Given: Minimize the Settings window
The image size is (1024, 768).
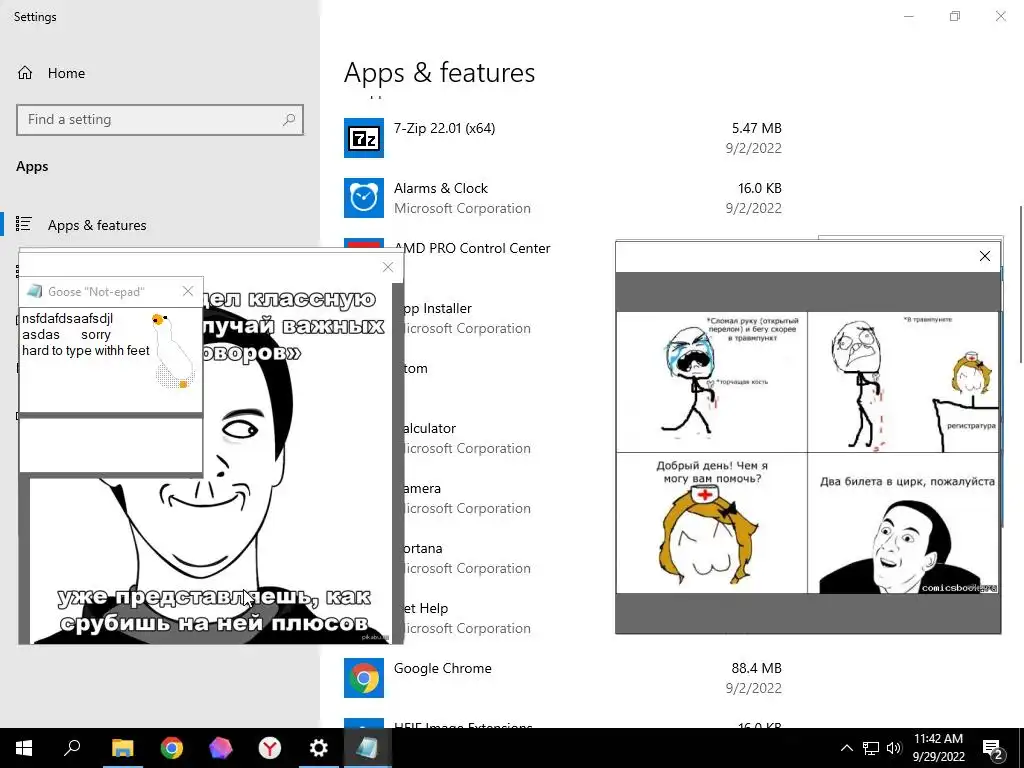Looking at the screenshot, I should [x=909, y=16].
